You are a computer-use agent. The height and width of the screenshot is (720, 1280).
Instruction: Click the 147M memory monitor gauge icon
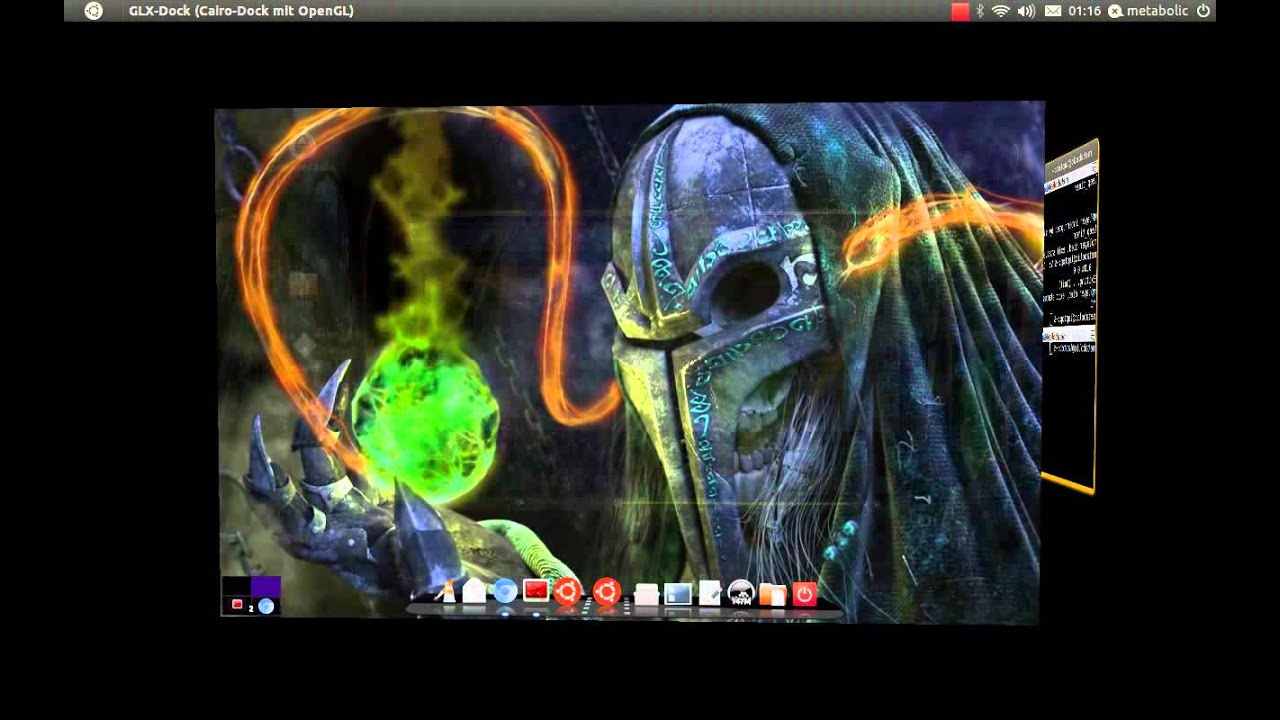740,593
